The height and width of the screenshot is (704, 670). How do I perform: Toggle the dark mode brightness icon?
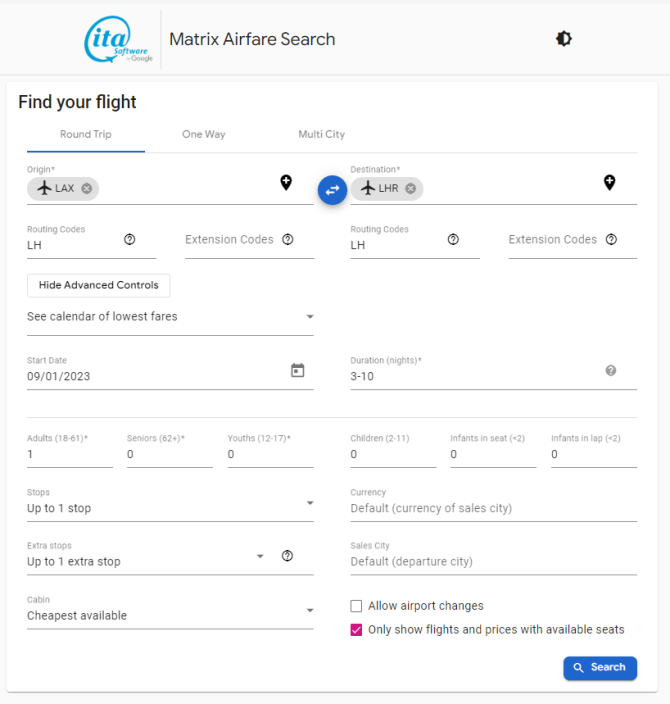pyautogui.click(x=564, y=39)
